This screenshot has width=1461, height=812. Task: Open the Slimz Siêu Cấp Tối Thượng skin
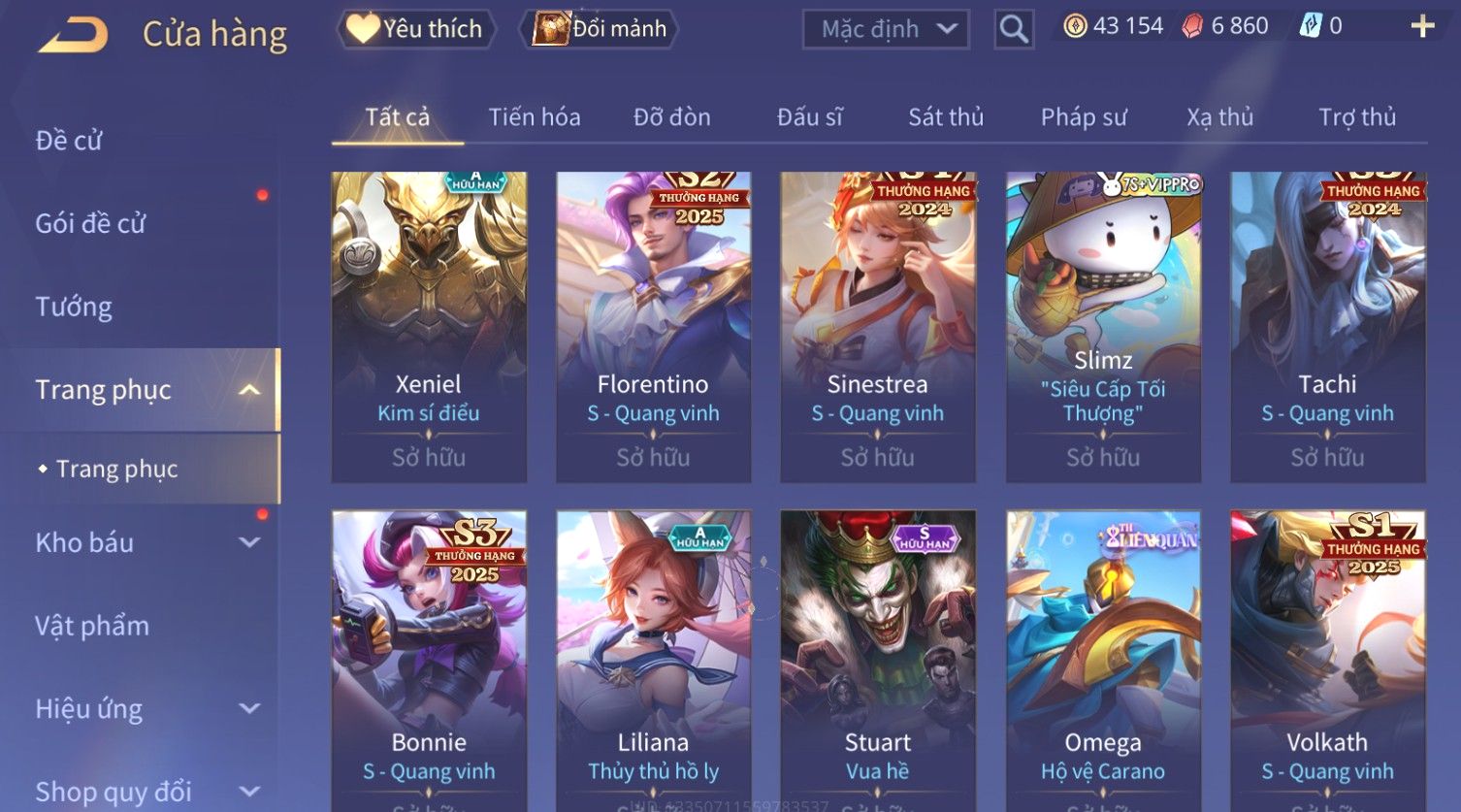pyautogui.click(x=1103, y=327)
